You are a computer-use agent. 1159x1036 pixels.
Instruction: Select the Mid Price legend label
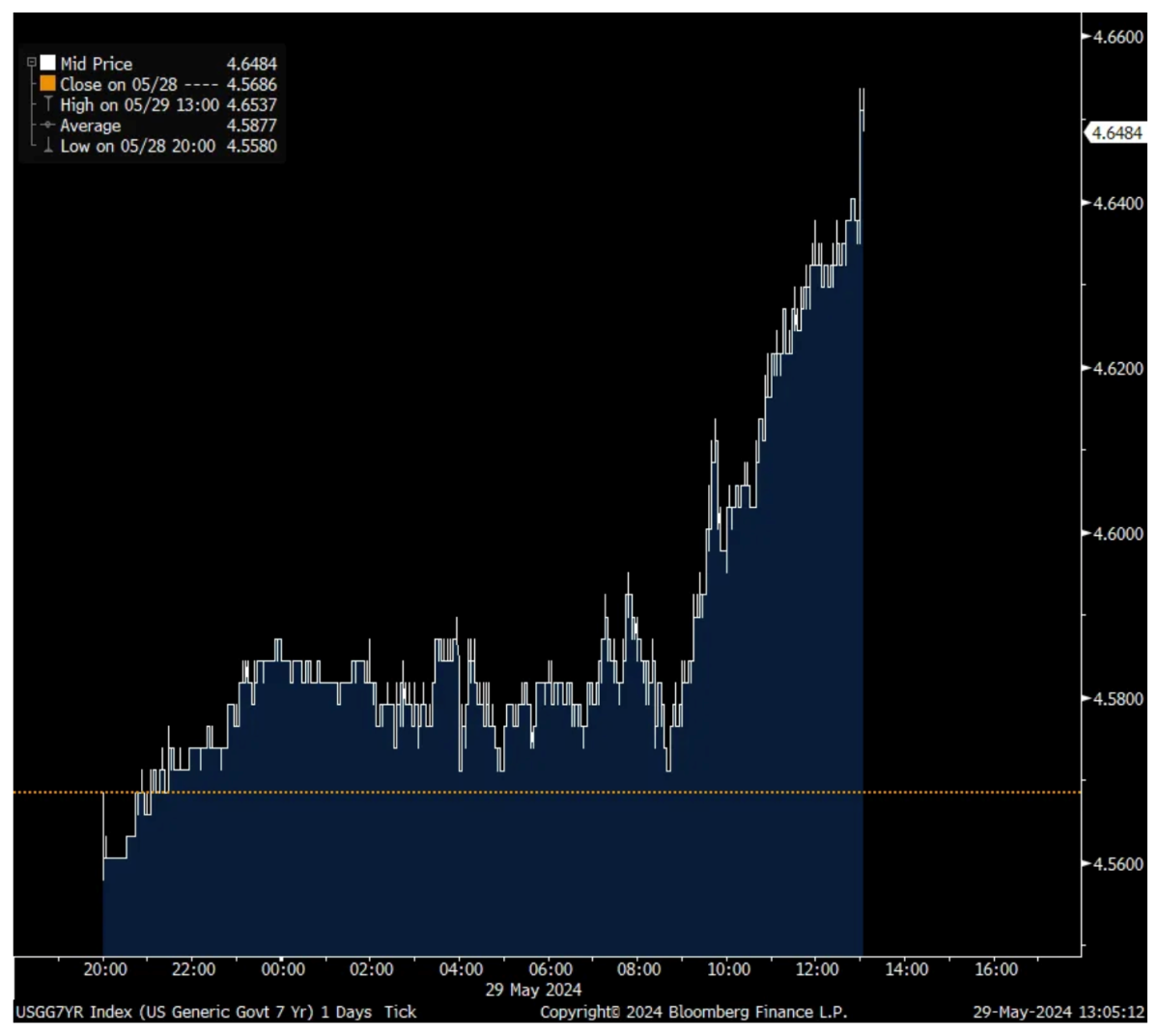[96, 64]
